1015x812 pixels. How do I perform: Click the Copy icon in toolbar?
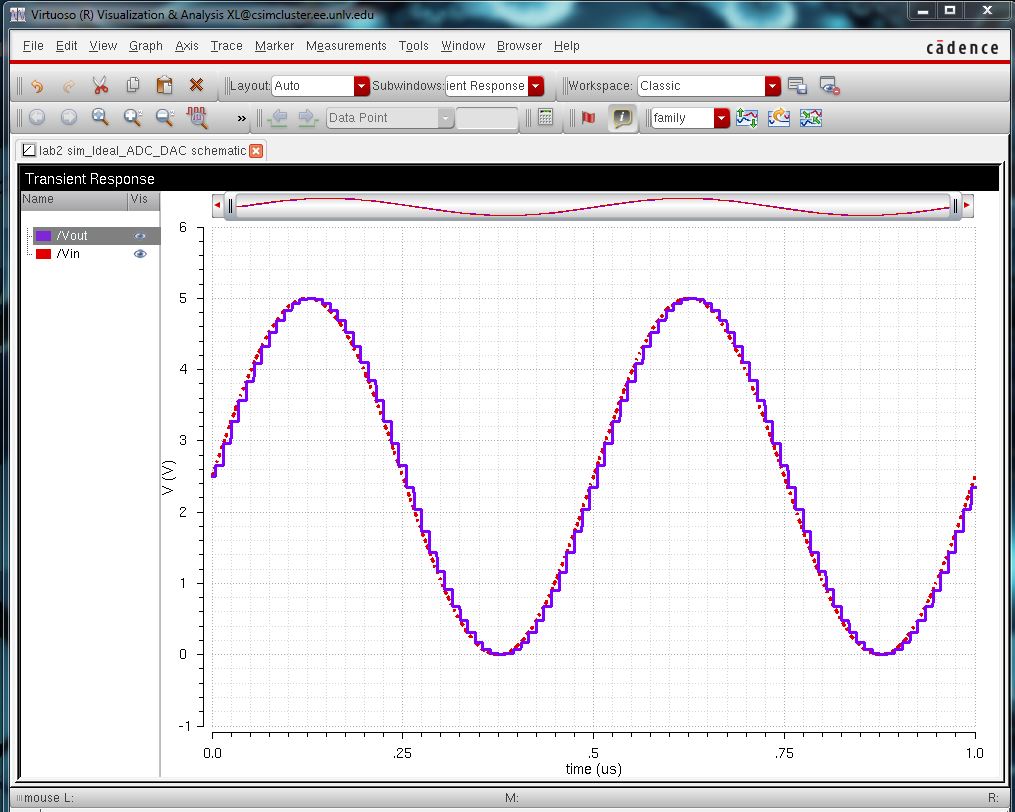click(133, 86)
